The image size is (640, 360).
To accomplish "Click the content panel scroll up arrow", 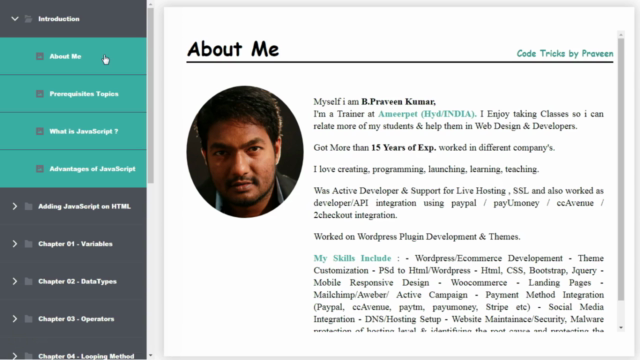I will [621, 35].
